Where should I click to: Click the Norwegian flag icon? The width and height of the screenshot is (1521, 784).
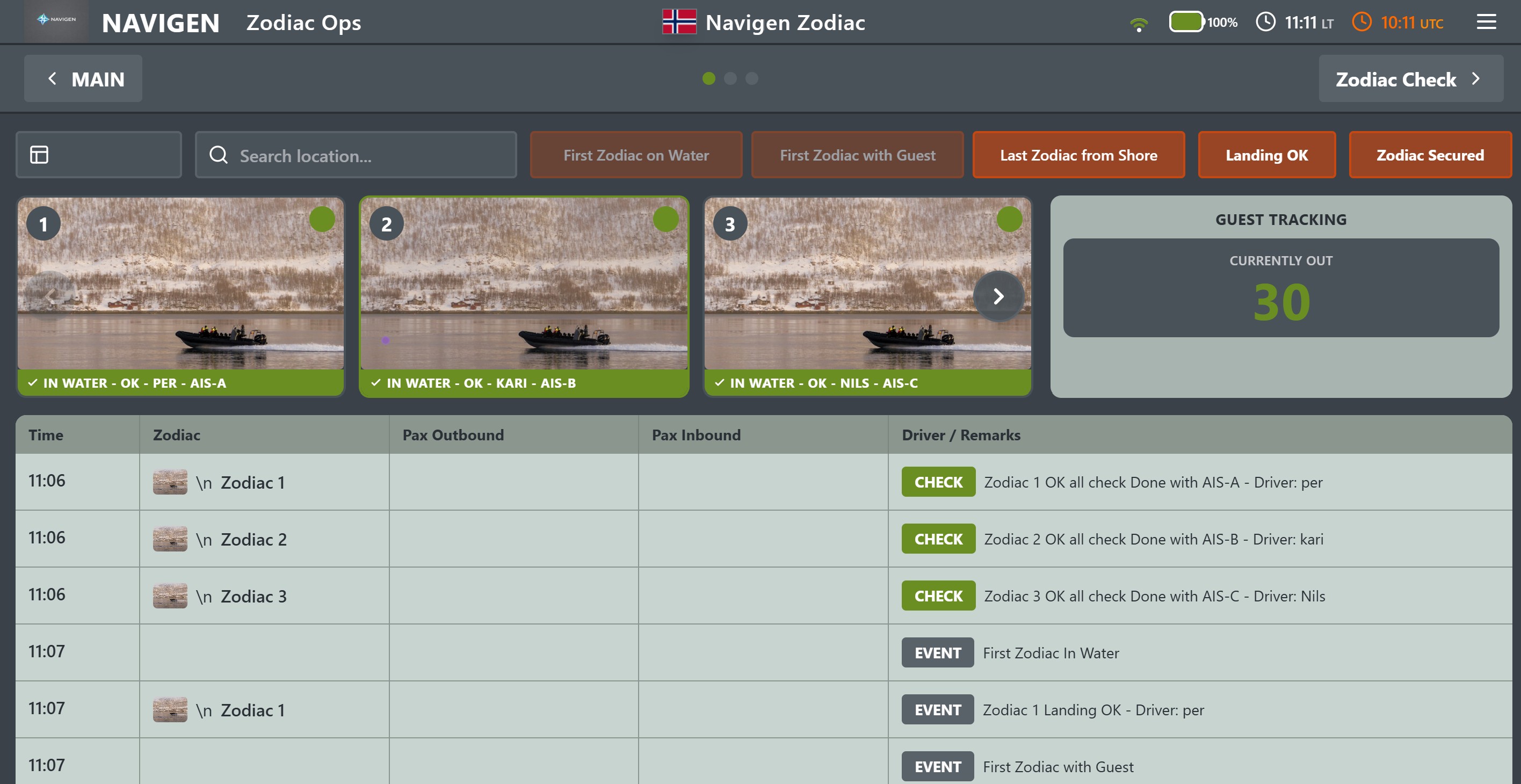coord(679,22)
